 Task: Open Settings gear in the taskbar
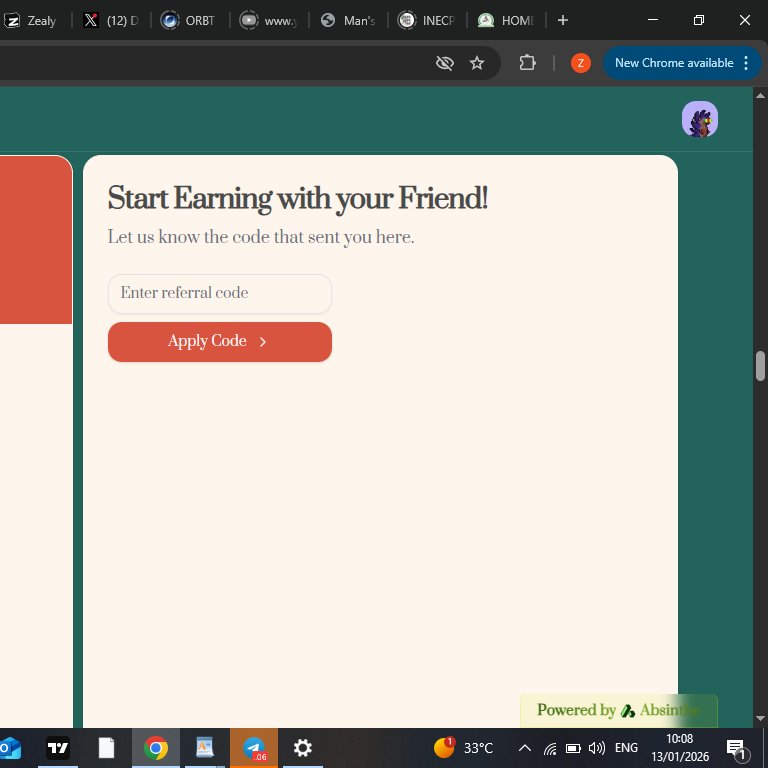[303, 748]
